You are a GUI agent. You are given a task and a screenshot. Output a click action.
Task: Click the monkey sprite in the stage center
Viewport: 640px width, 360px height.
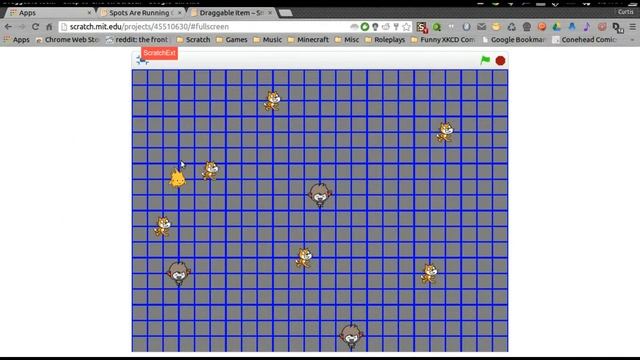click(320, 195)
